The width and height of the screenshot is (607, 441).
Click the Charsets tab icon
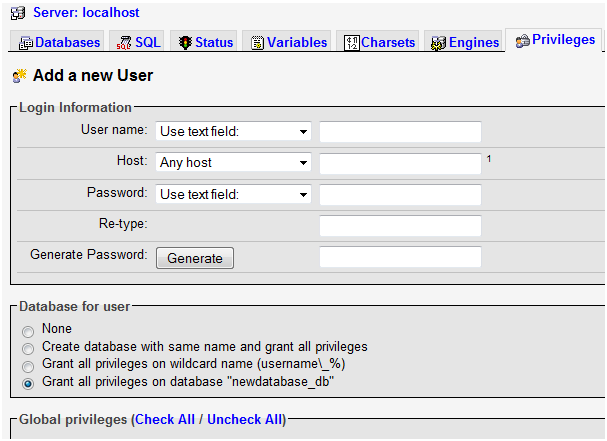tap(351, 43)
